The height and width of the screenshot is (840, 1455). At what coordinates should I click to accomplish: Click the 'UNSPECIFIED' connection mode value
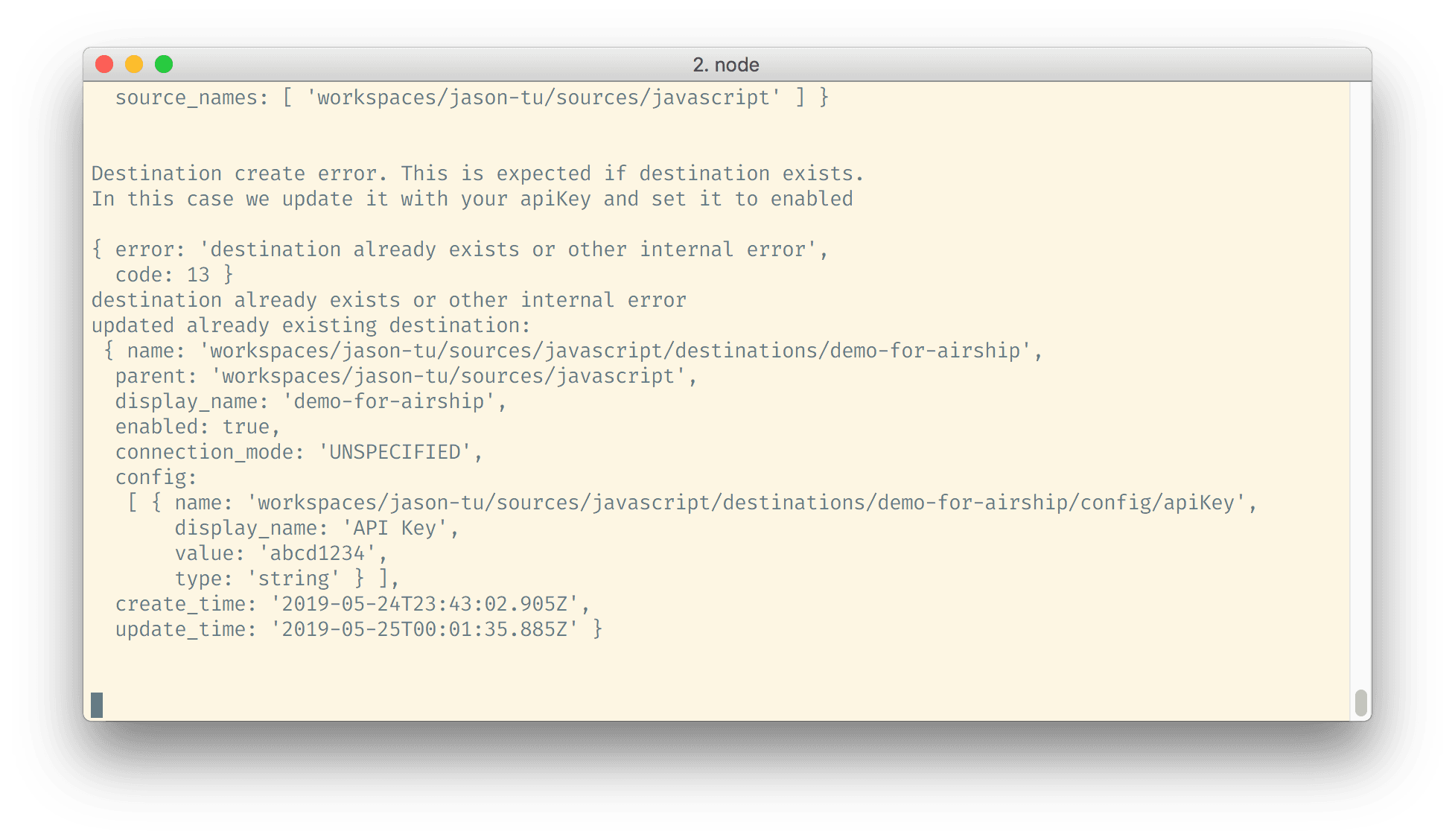tap(395, 452)
